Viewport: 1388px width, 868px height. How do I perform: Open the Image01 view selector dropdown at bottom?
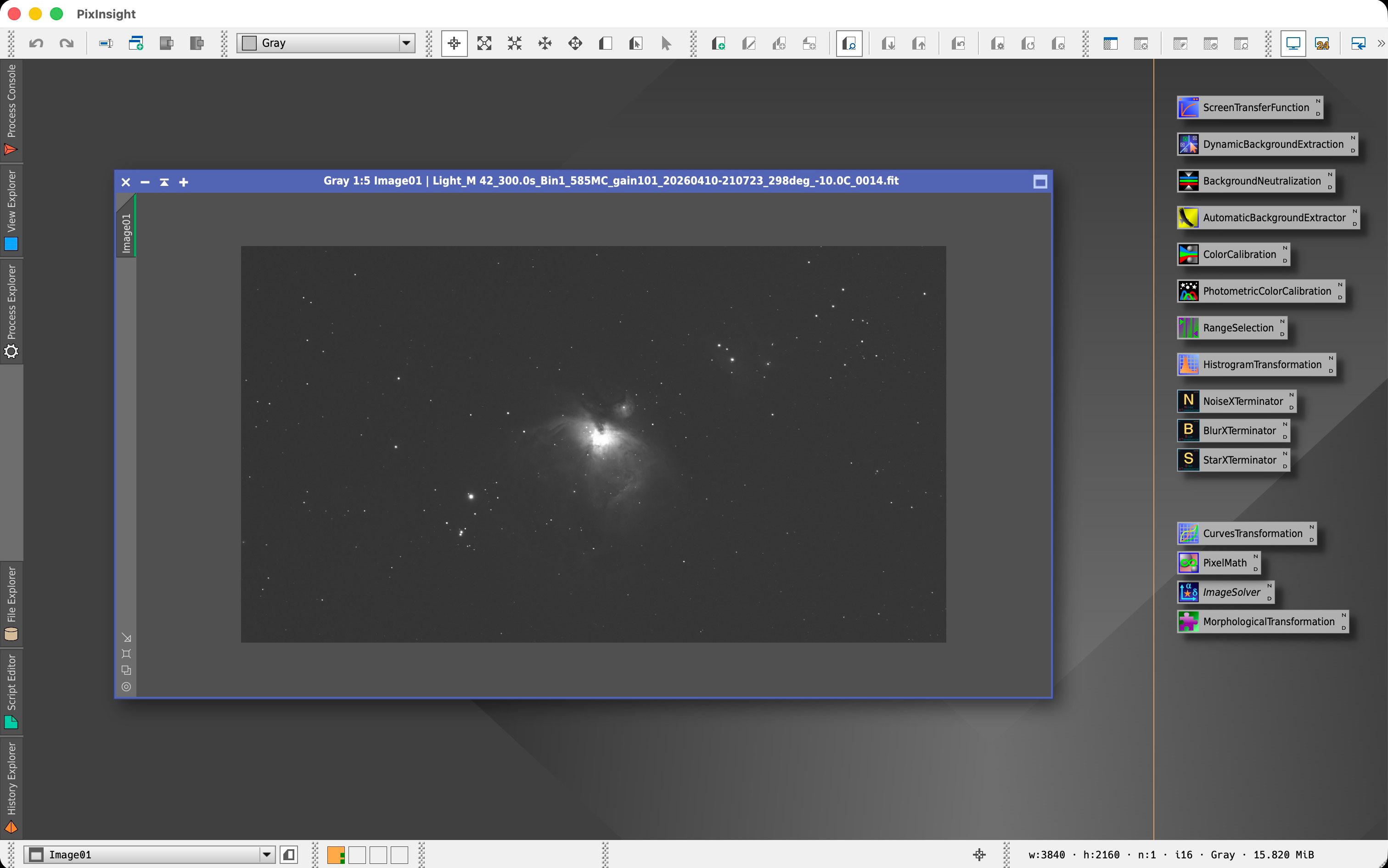point(150,855)
